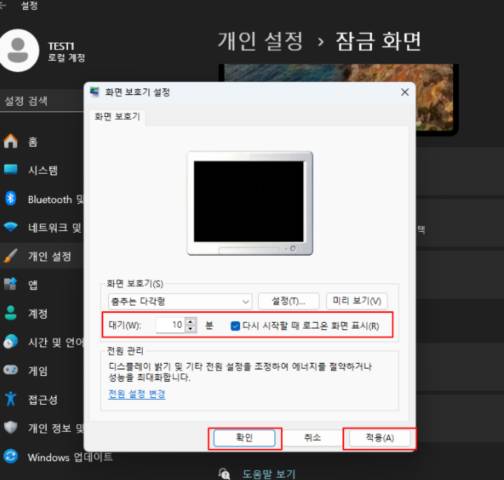This screenshot has height=480, width=504.
Task: Click the network Wi-Fi icon in sidebar
Action: pos(11,227)
